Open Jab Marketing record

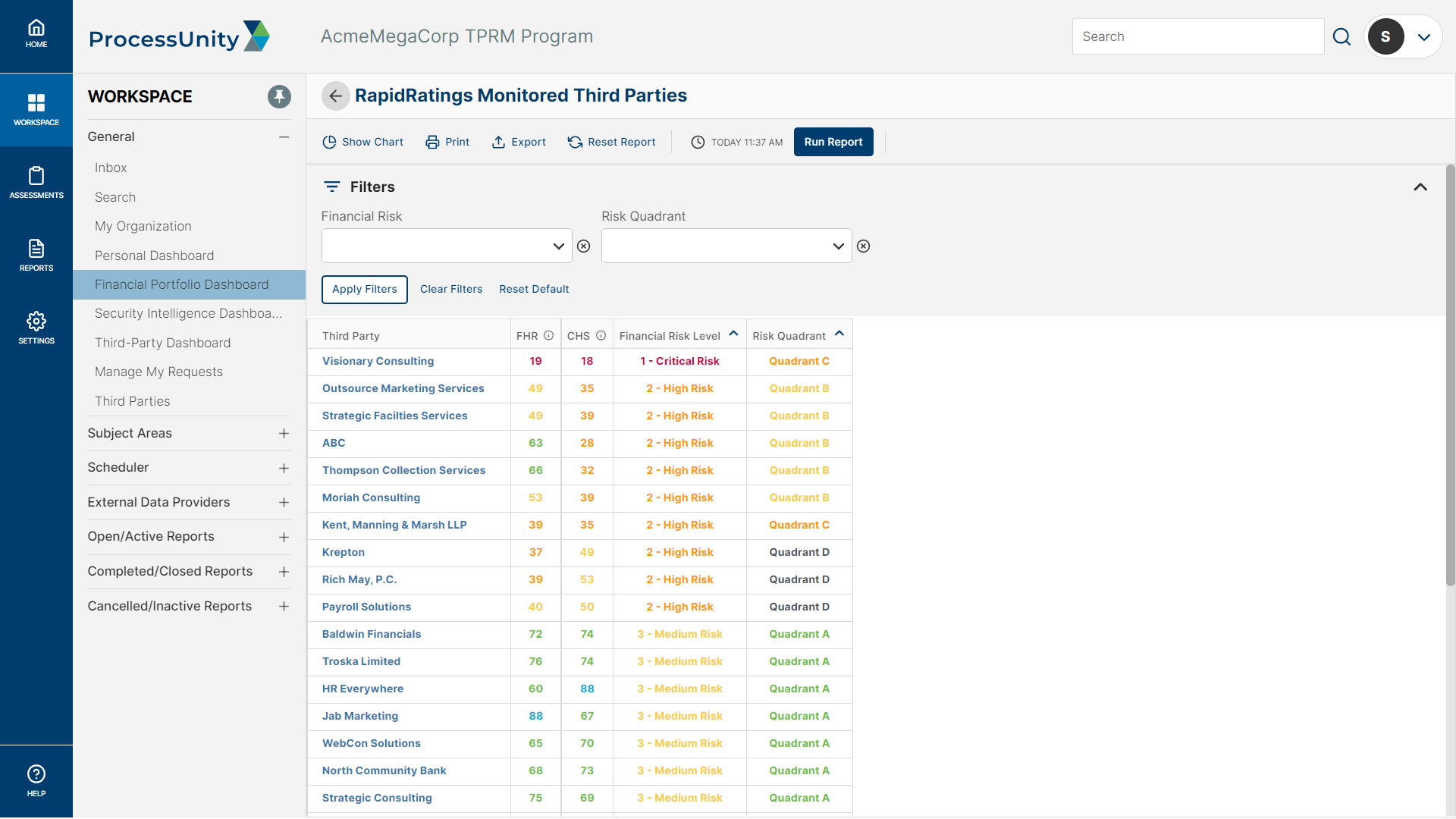tap(359, 716)
